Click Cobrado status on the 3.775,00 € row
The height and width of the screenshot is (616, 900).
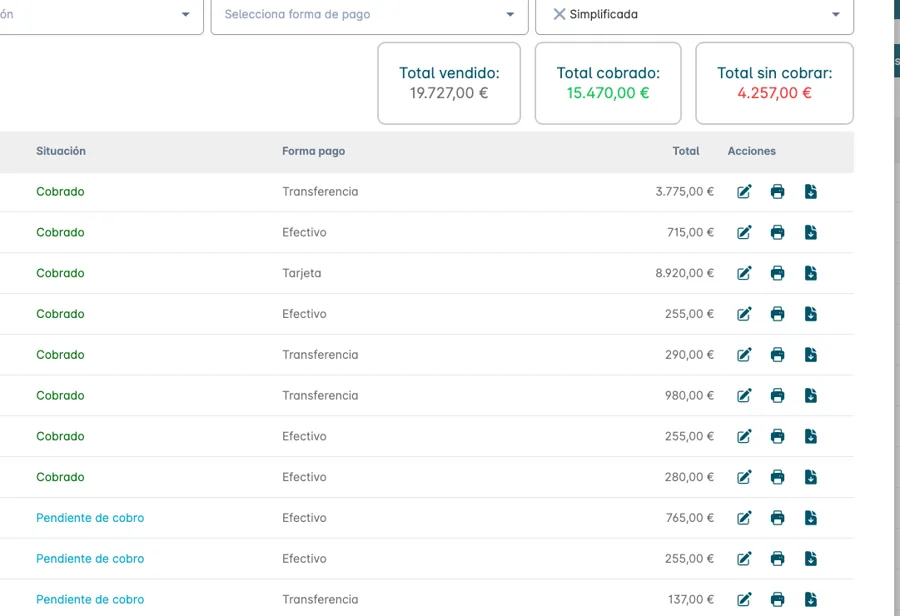point(60,192)
